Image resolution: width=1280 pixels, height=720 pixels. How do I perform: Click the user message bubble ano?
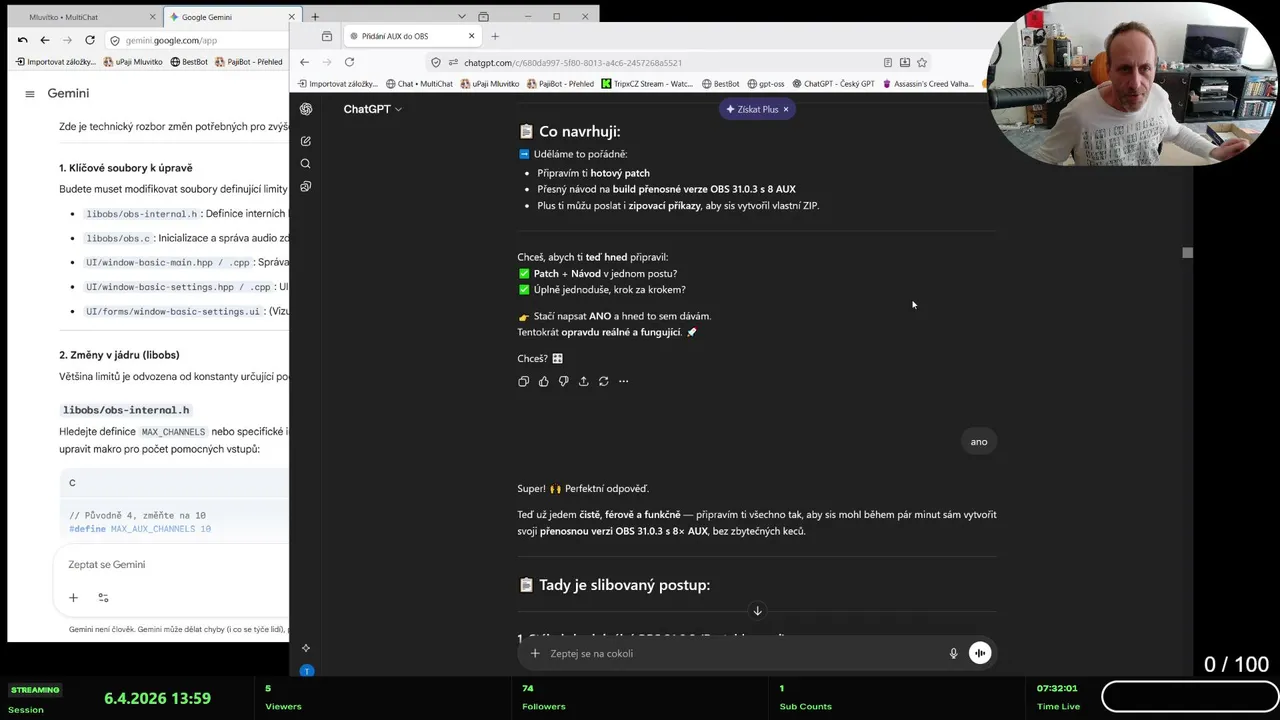pyautogui.click(x=979, y=441)
